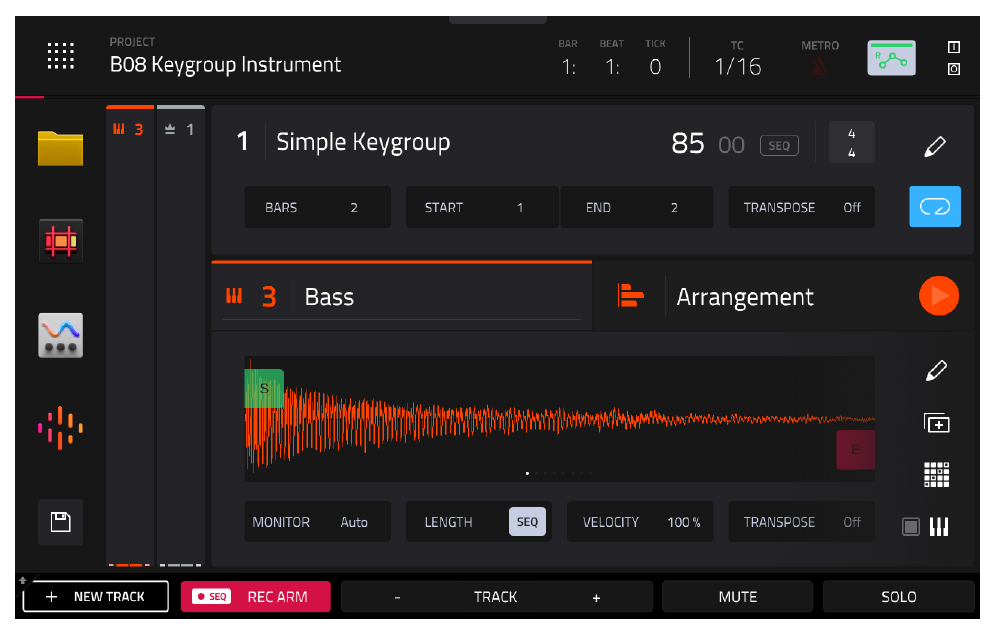Open the green automation read icon

click(x=891, y=58)
